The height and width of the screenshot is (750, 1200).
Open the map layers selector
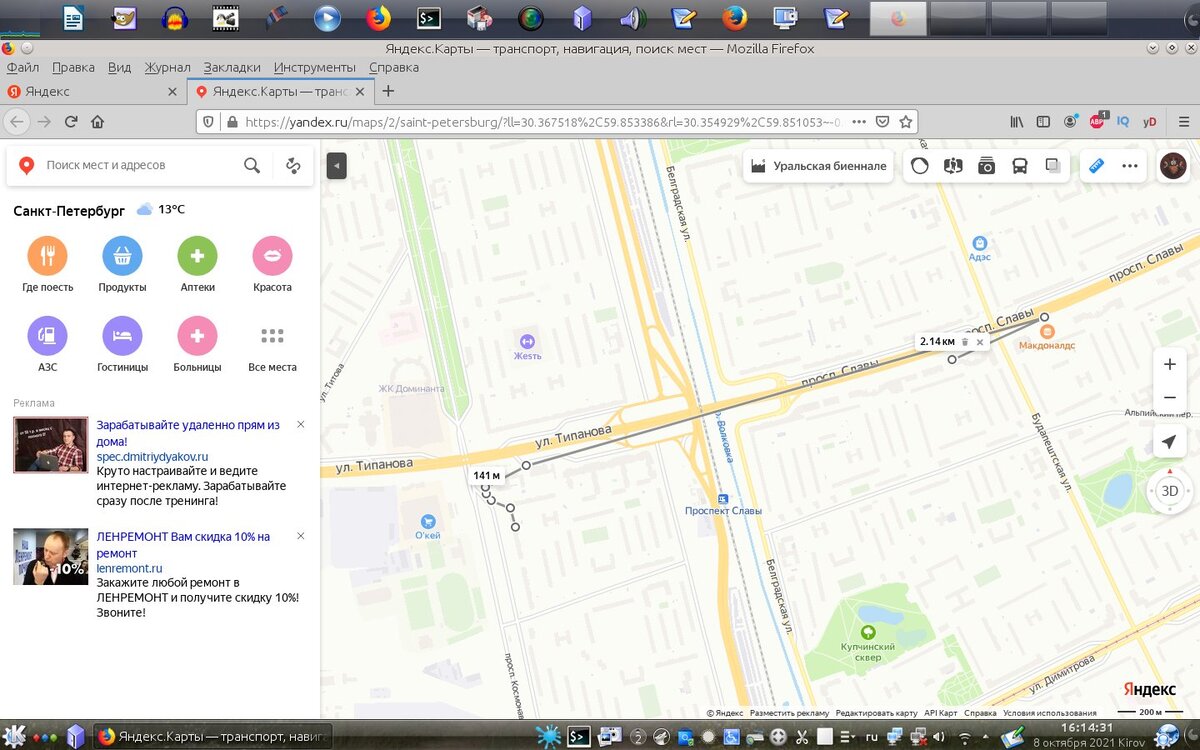coord(1052,166)
